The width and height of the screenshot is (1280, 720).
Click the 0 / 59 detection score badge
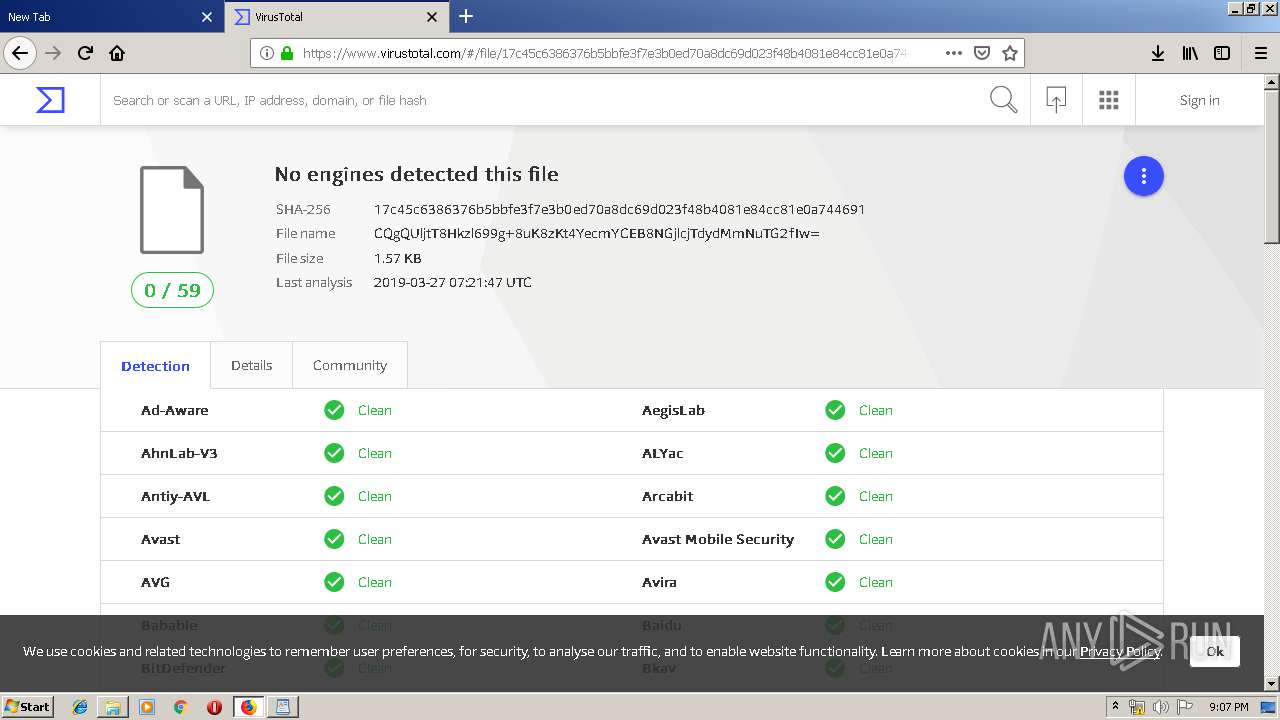tap(172, 290)
